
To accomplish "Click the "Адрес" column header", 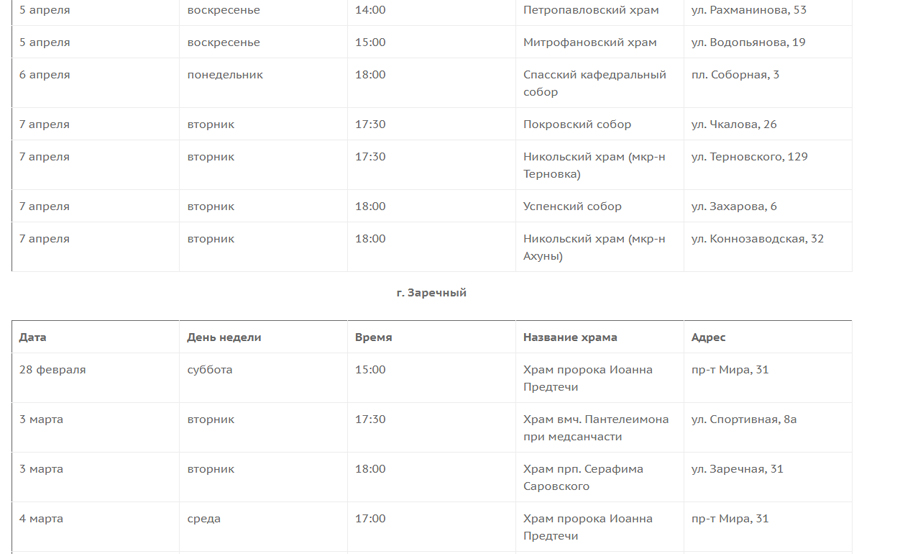I will [x=708, y=337].
